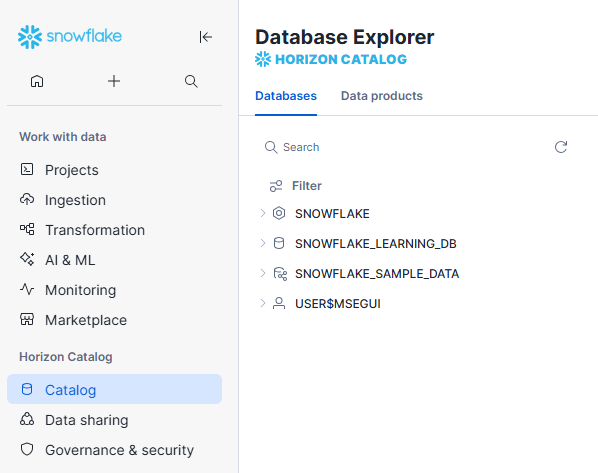Screen dimensions: 598x473
Task: Select Catalog in the sidebar
Action: tap(114, 389)
